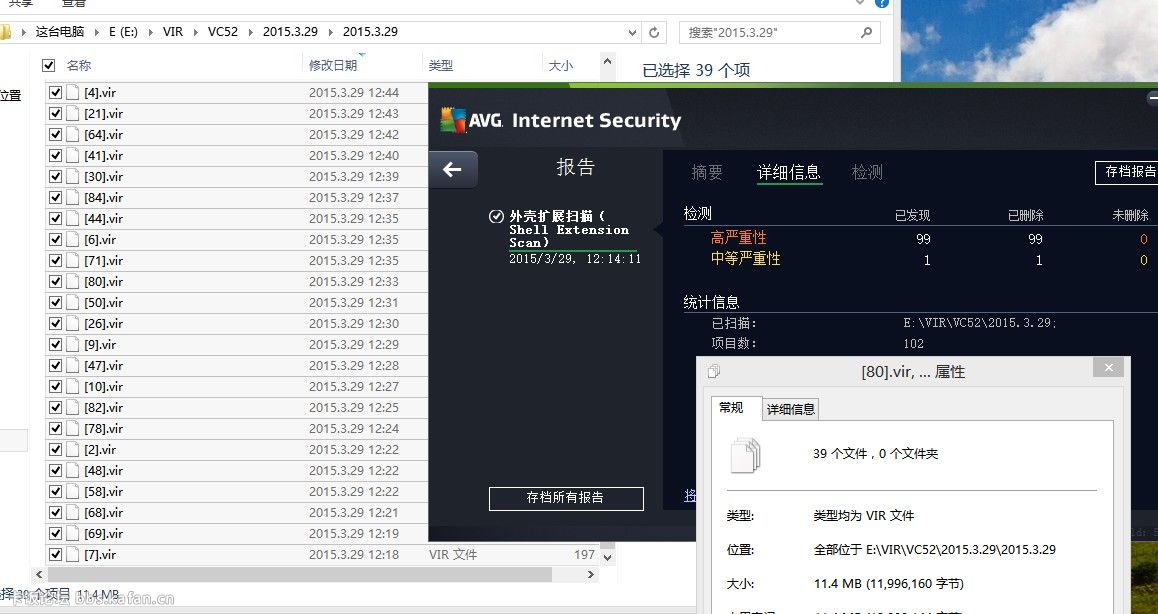The height and width of the screenshot is (614, 1158).
Task: Uncheck the checkbox for [4].vir
Action: tap(55, 92)
